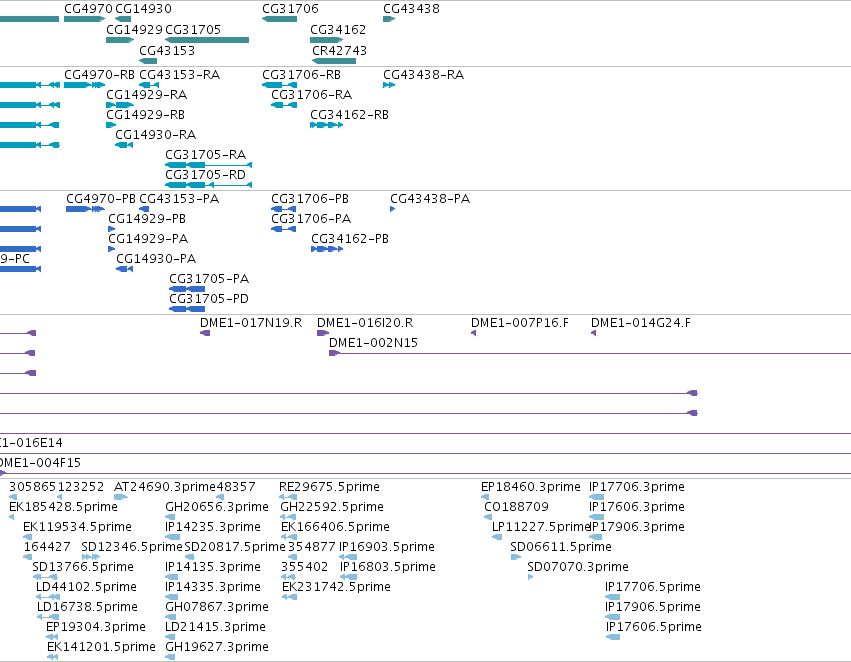Click transcript CG14930-RA
The height and width of the screenshot is (662, 851).
[124, 145]
